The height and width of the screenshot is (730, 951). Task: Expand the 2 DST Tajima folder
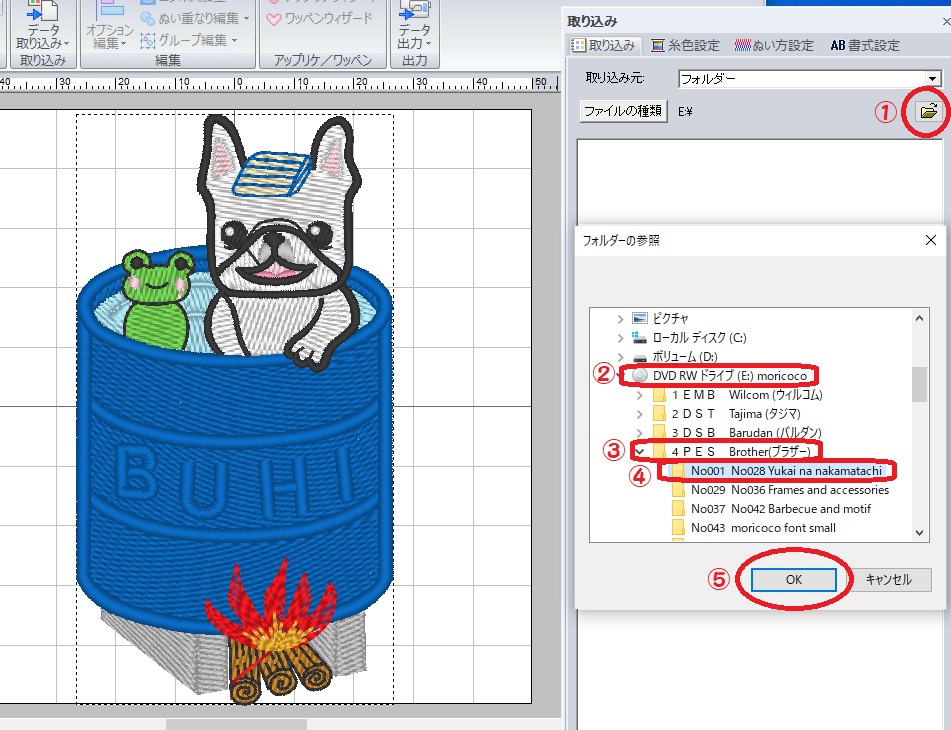pyautogui.click(x=639, y=414)
